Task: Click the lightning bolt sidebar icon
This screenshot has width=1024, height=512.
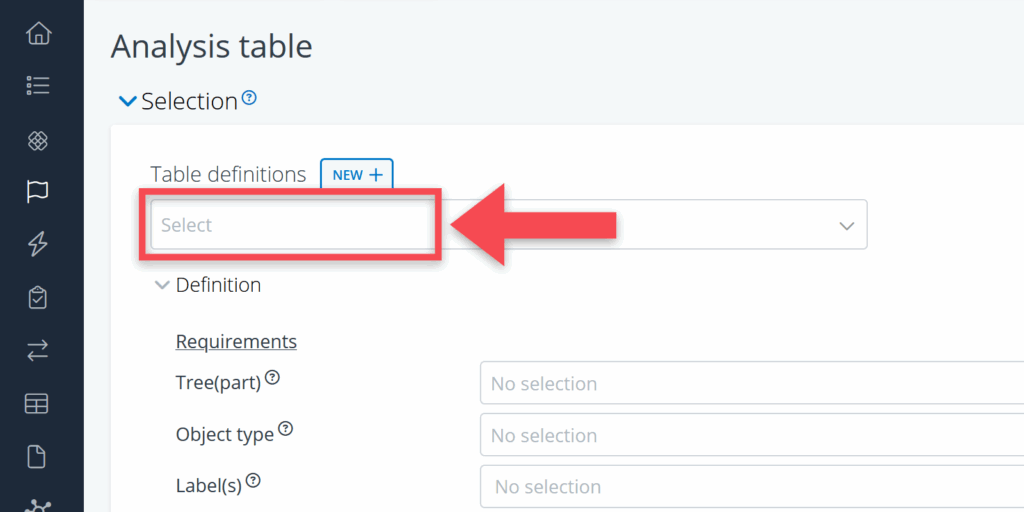Action: click(x=38, y=244)
